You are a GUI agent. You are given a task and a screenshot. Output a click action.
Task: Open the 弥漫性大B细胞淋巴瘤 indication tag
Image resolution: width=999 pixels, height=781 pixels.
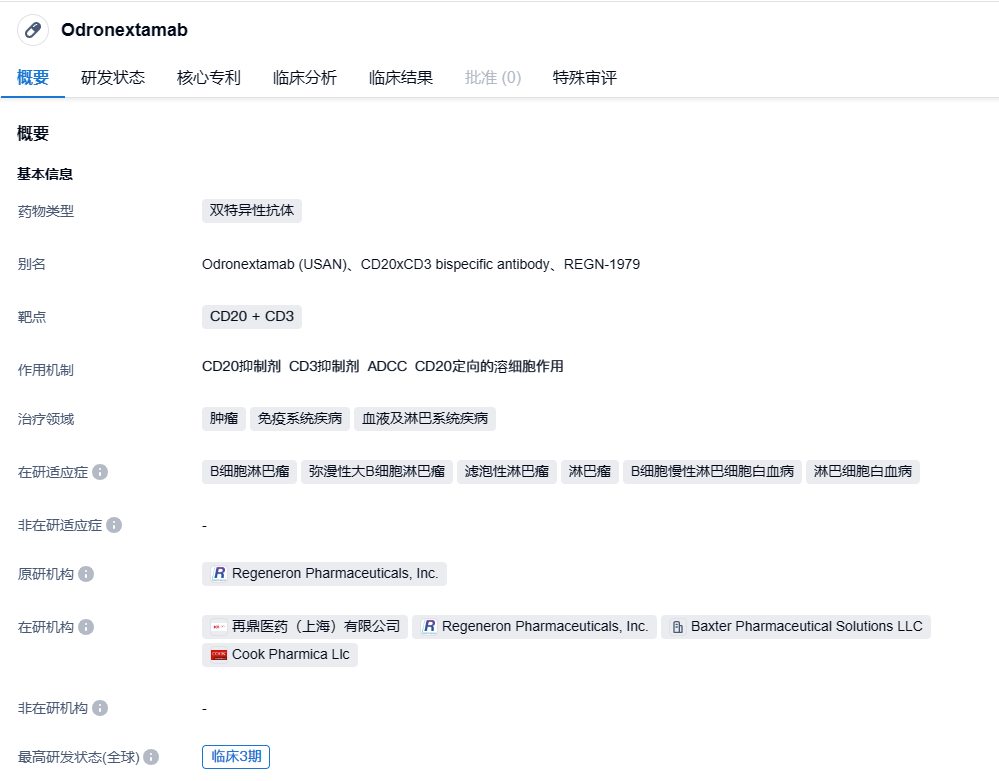[x=377, y=472]
